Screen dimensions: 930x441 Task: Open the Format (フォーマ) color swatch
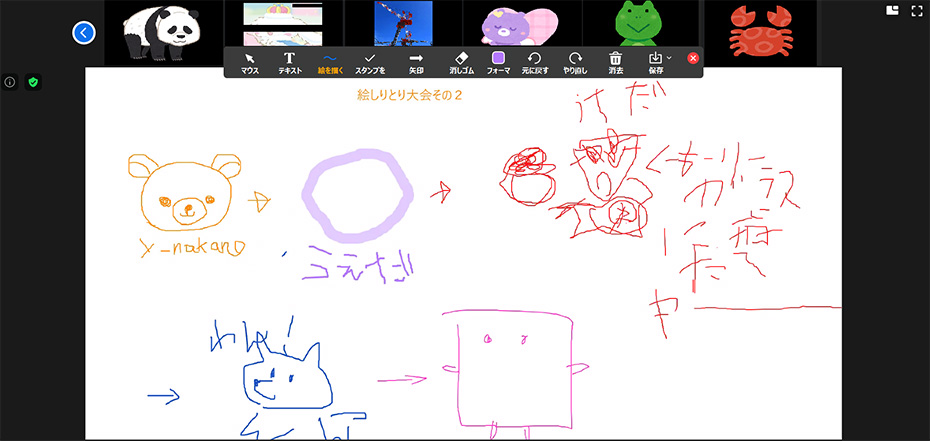point(498,63)
